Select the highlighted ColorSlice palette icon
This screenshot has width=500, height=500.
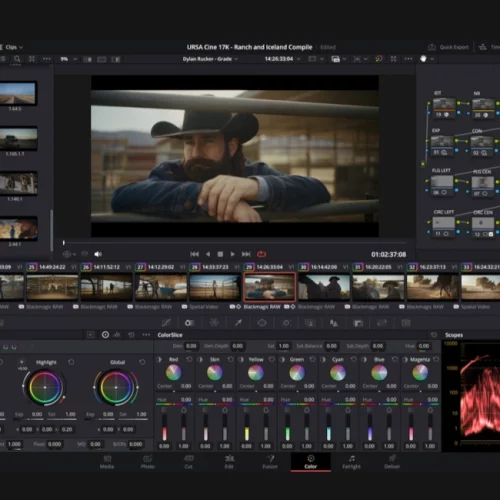point(189,323)
